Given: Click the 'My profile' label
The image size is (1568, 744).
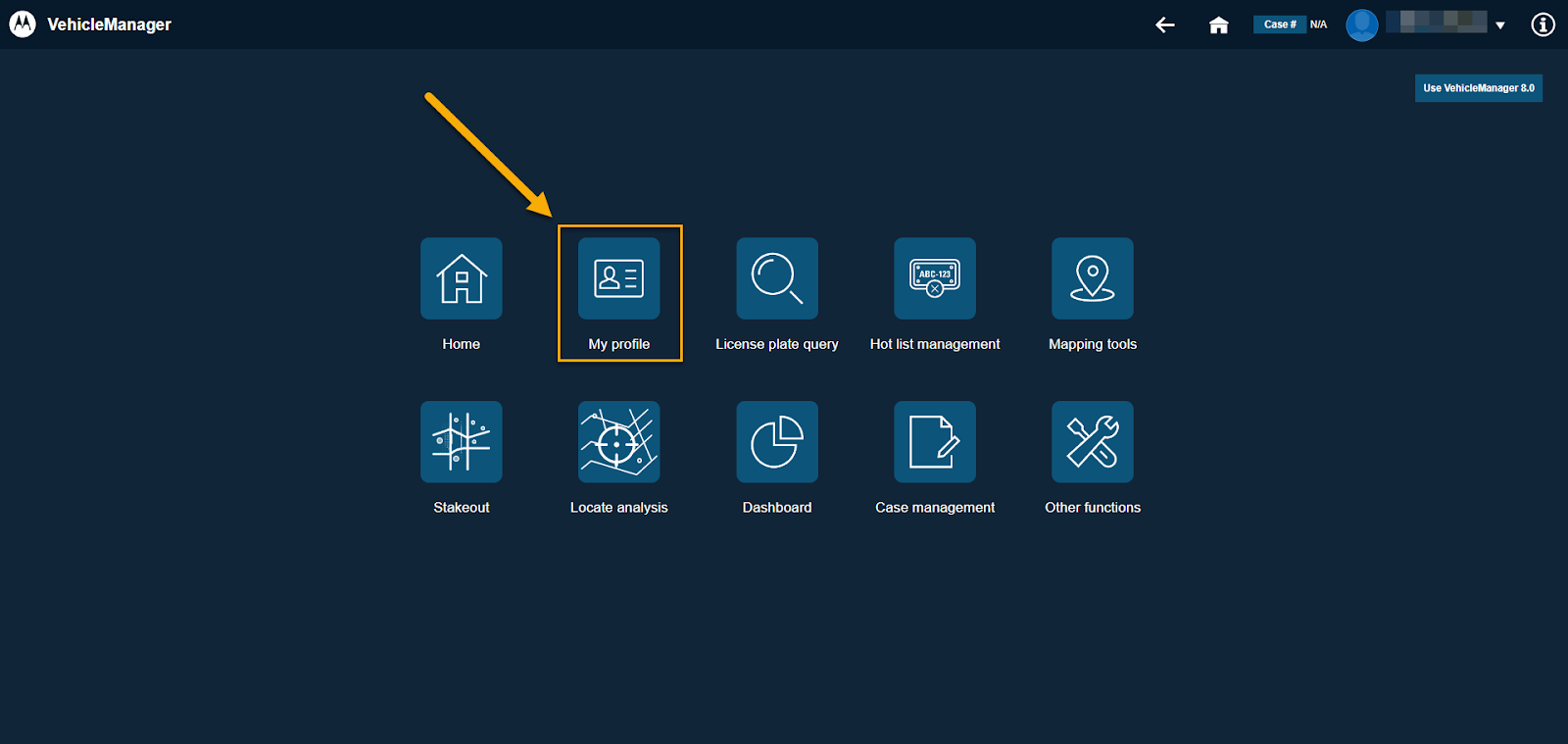Looking at the screenshot, I should (x=619, y=344).
